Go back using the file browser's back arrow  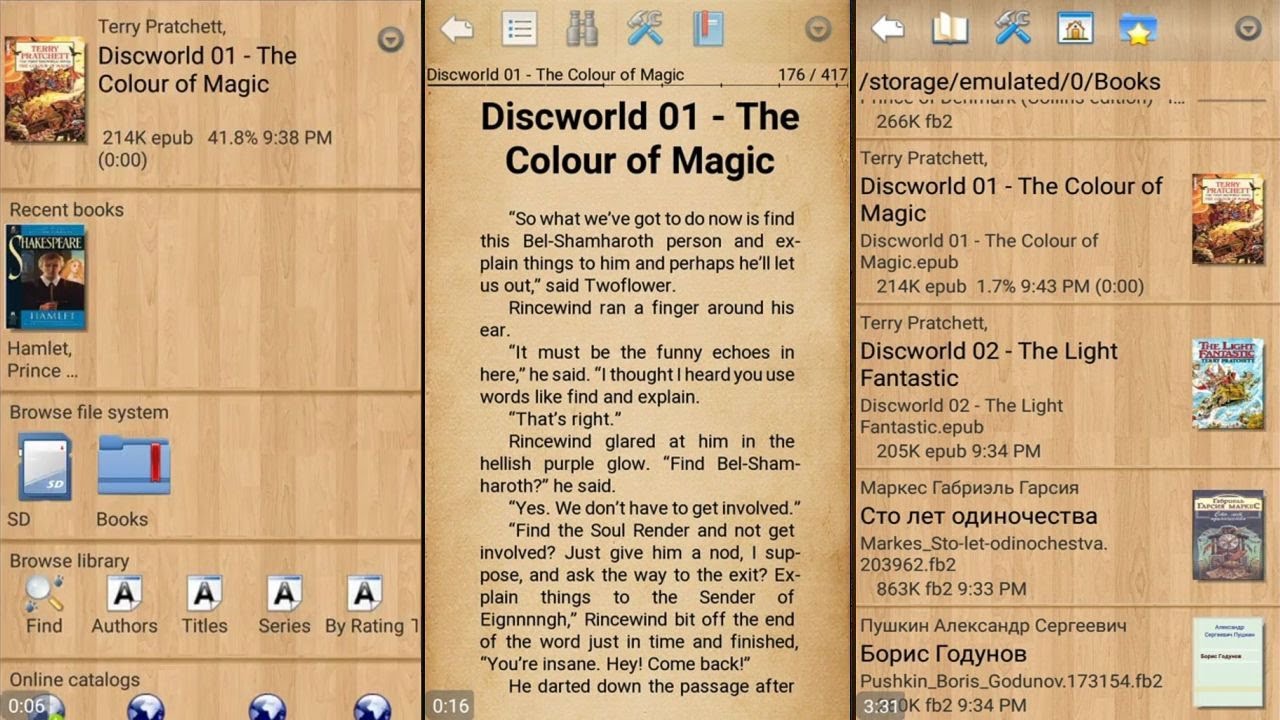[x=888, y=29]
